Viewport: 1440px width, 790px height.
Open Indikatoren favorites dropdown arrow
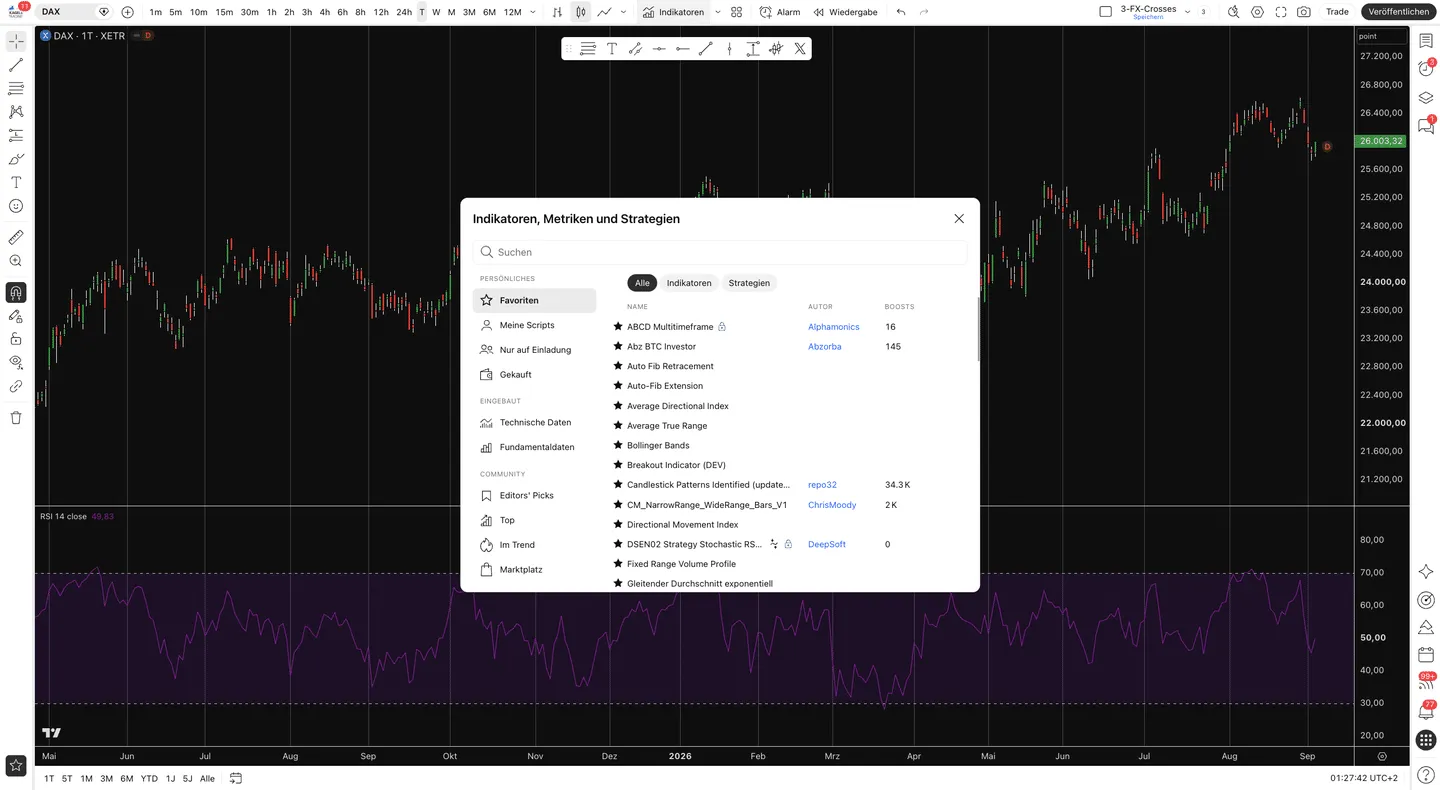[x=717, y=12]
